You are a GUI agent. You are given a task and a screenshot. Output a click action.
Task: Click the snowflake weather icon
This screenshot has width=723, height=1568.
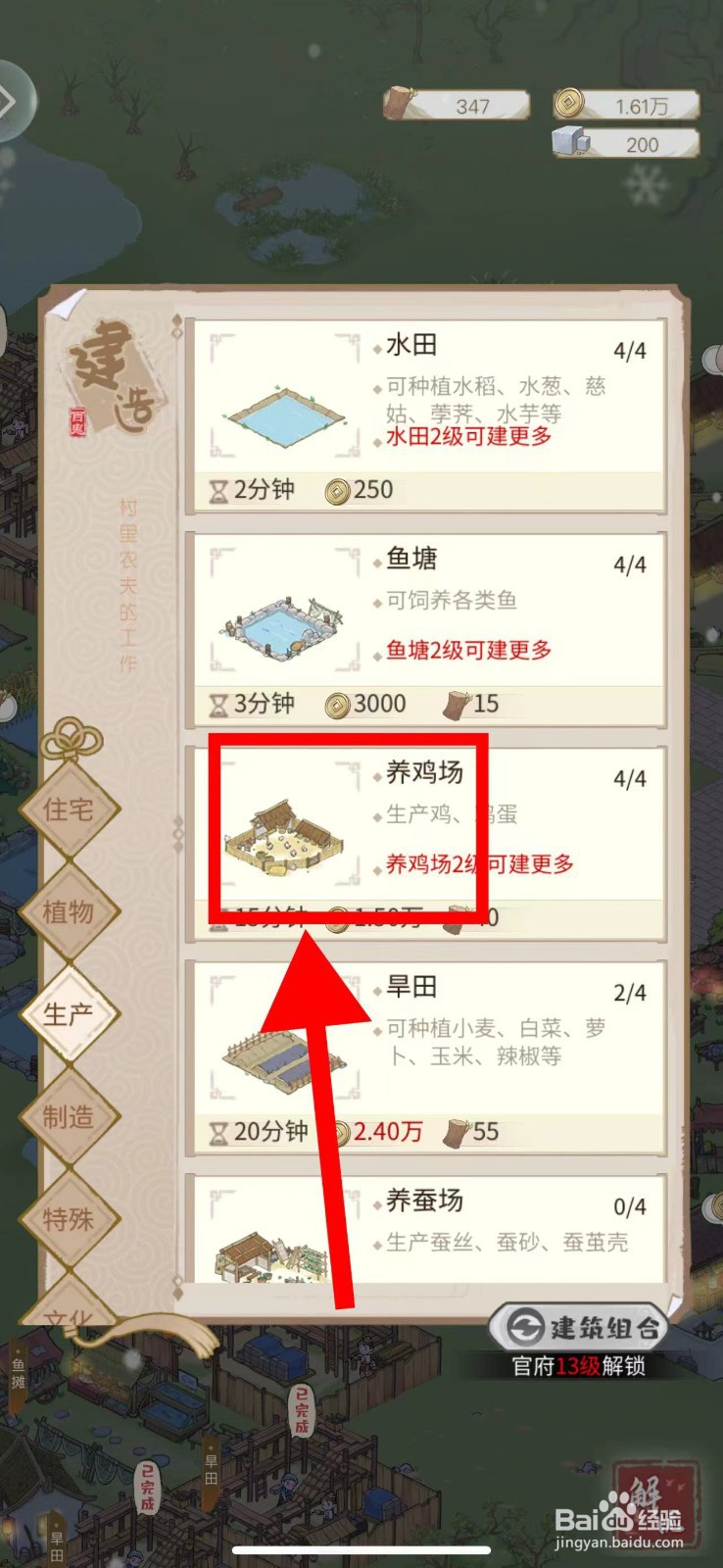[647, 186]
